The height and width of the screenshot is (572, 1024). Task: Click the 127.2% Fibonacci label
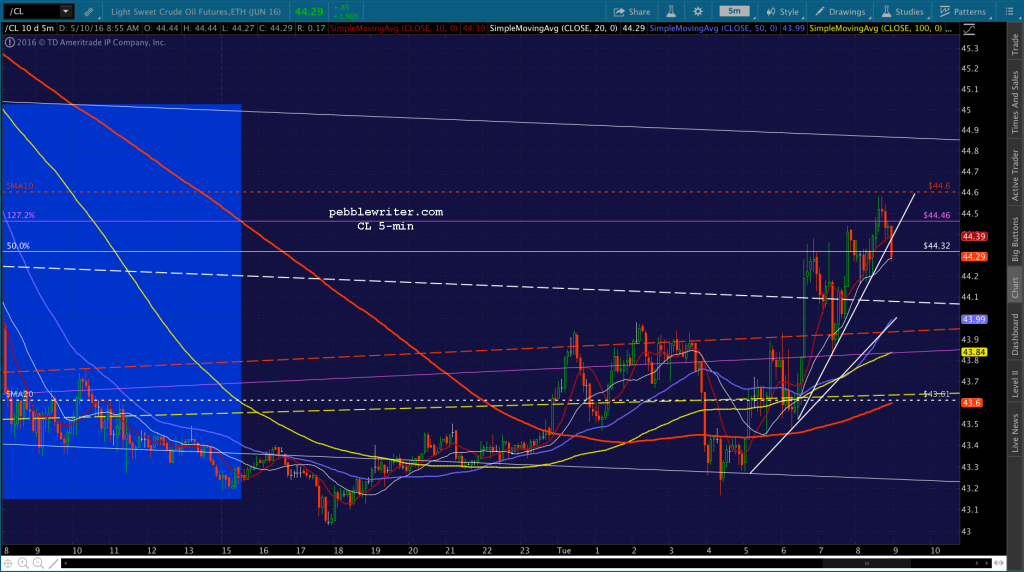click(21, 215)
